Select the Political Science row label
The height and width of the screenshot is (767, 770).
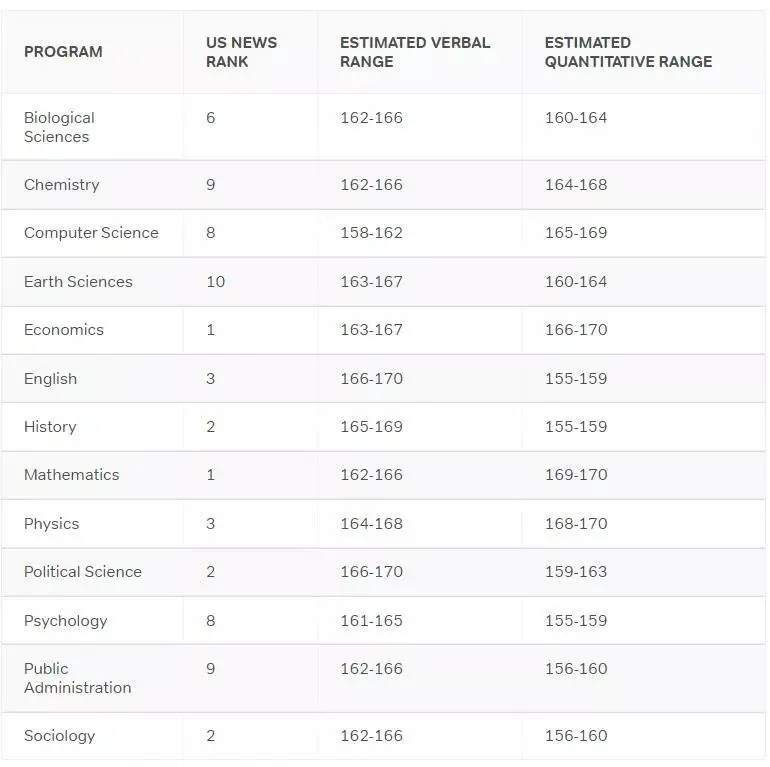82,572
